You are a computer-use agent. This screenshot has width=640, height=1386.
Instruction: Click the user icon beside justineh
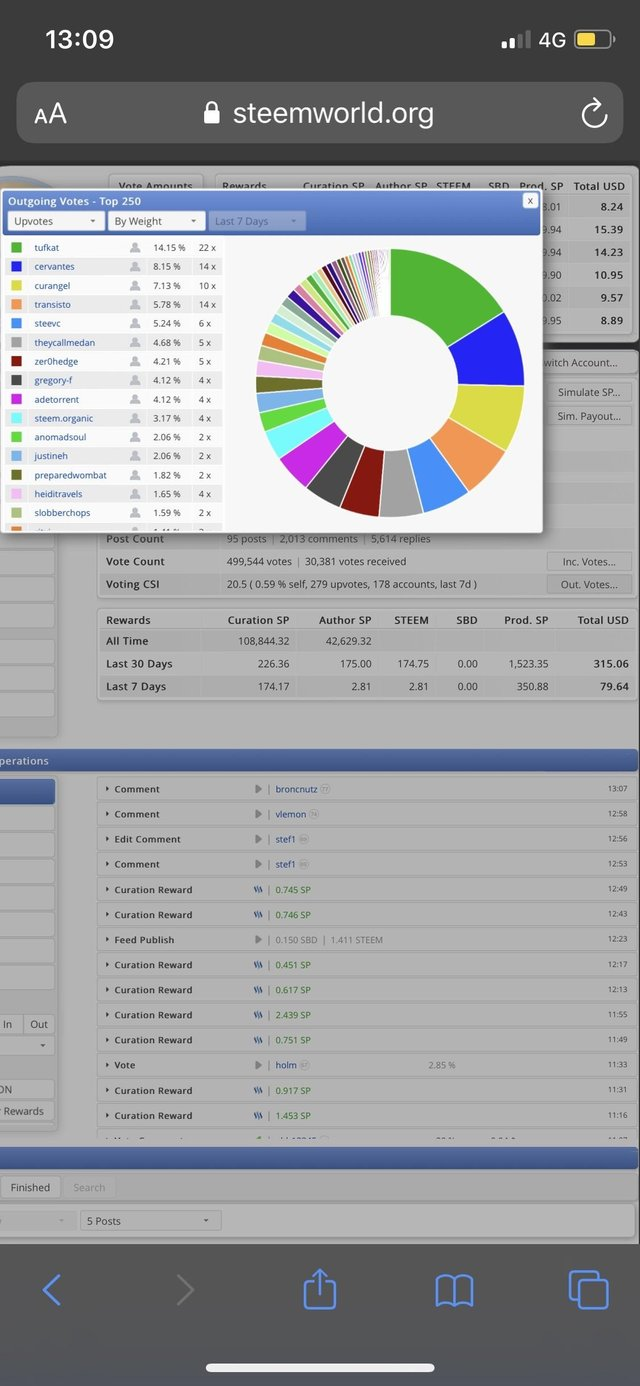pyautogui.click(x=135, y=456)
